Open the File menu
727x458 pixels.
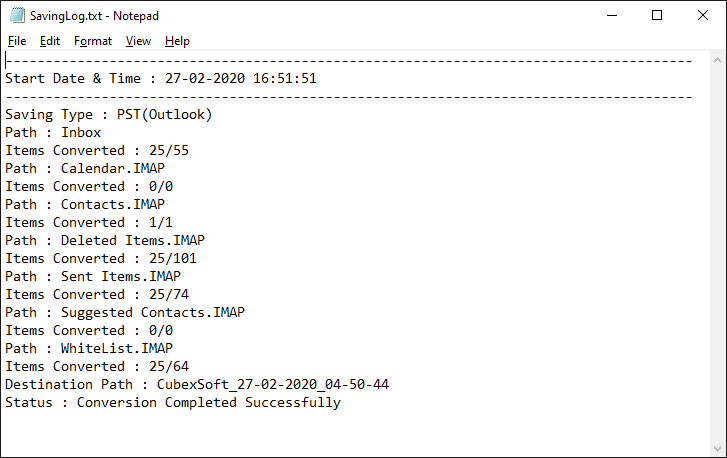pyautogui.click(x=17, y=41)
